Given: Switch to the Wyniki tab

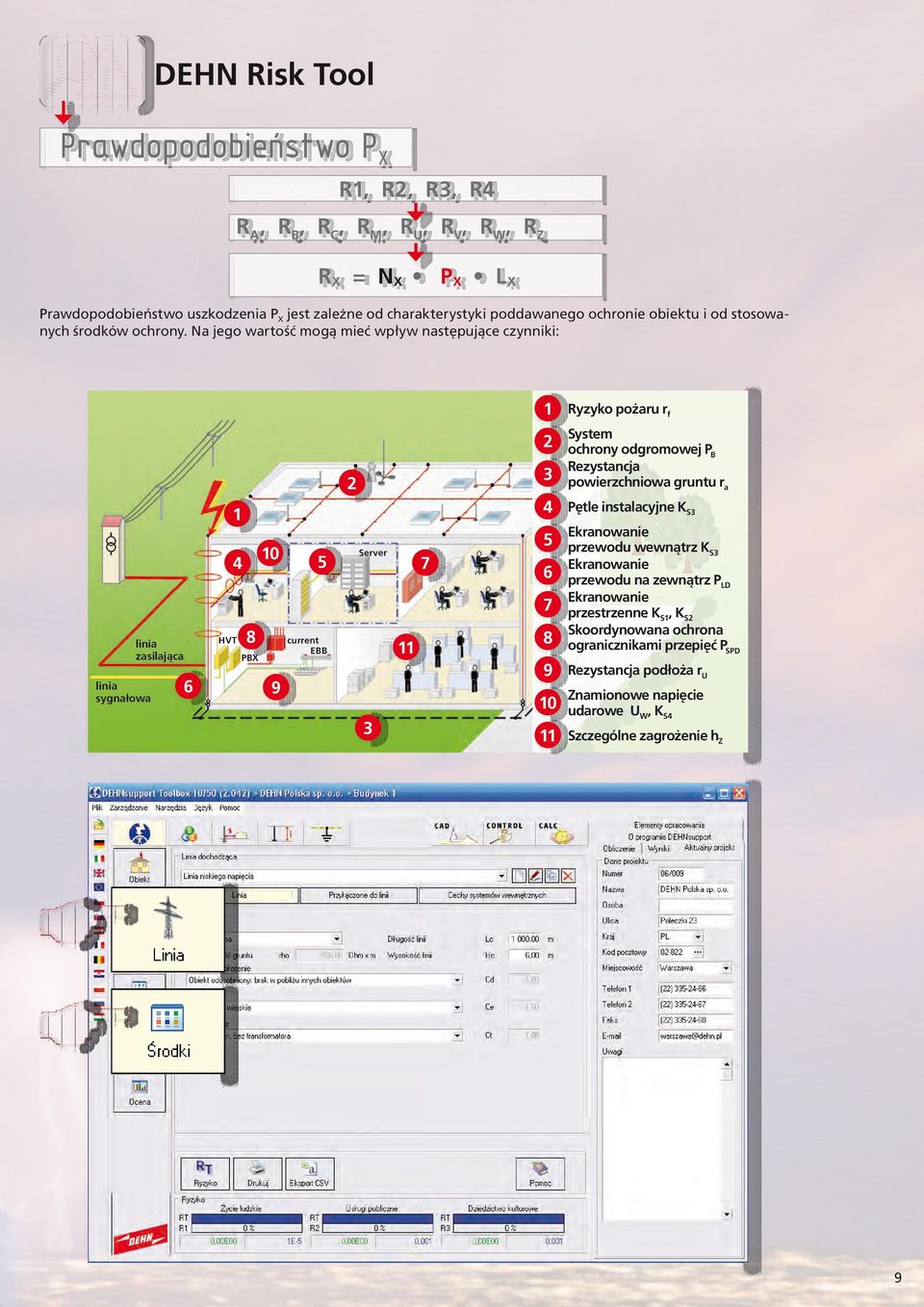Looking at the screenshot, I should pyautogui.click(x=659, y=849).
